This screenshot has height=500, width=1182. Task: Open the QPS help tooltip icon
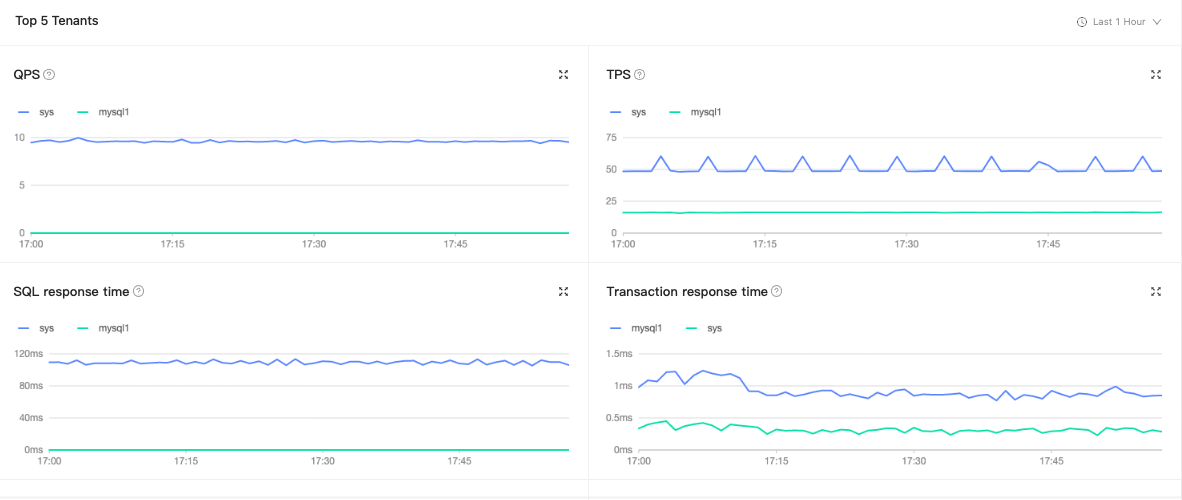(x=49, y=74)
